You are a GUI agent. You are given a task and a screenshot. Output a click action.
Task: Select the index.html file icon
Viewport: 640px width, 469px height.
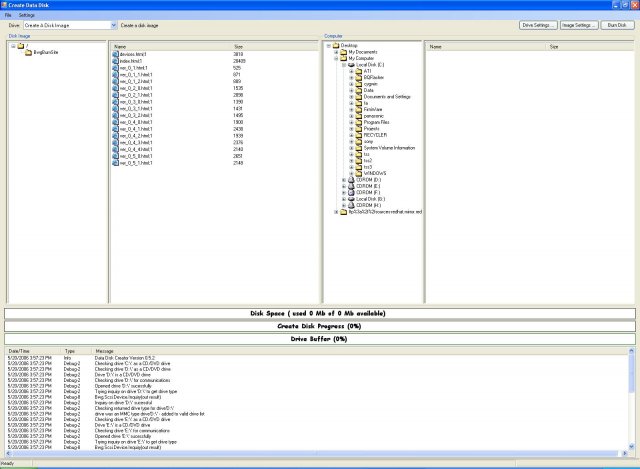coord(115,61)
